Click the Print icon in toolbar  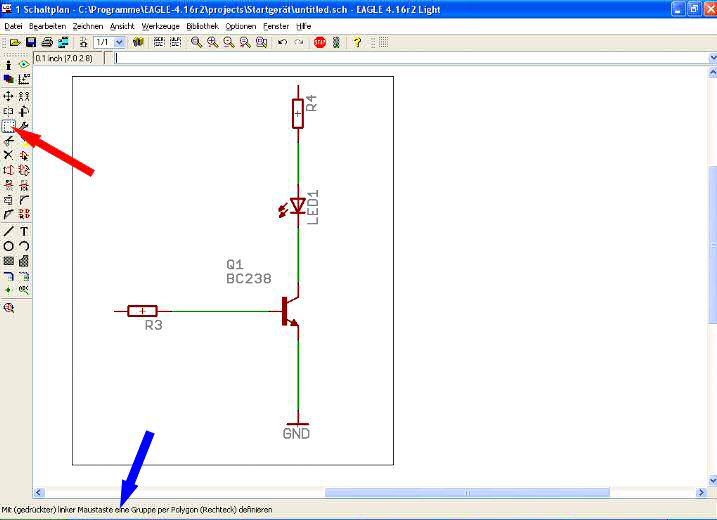click(x=47, y=43)
